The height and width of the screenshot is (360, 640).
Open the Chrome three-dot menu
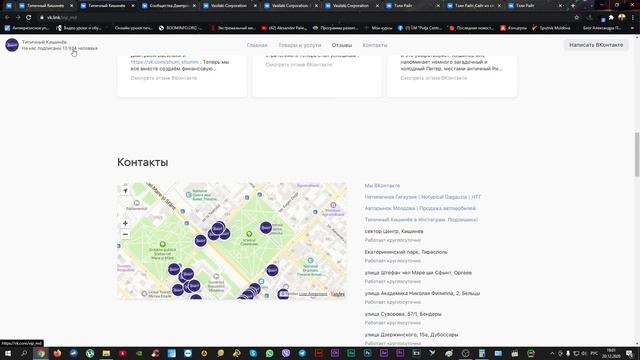coord(633,18)
